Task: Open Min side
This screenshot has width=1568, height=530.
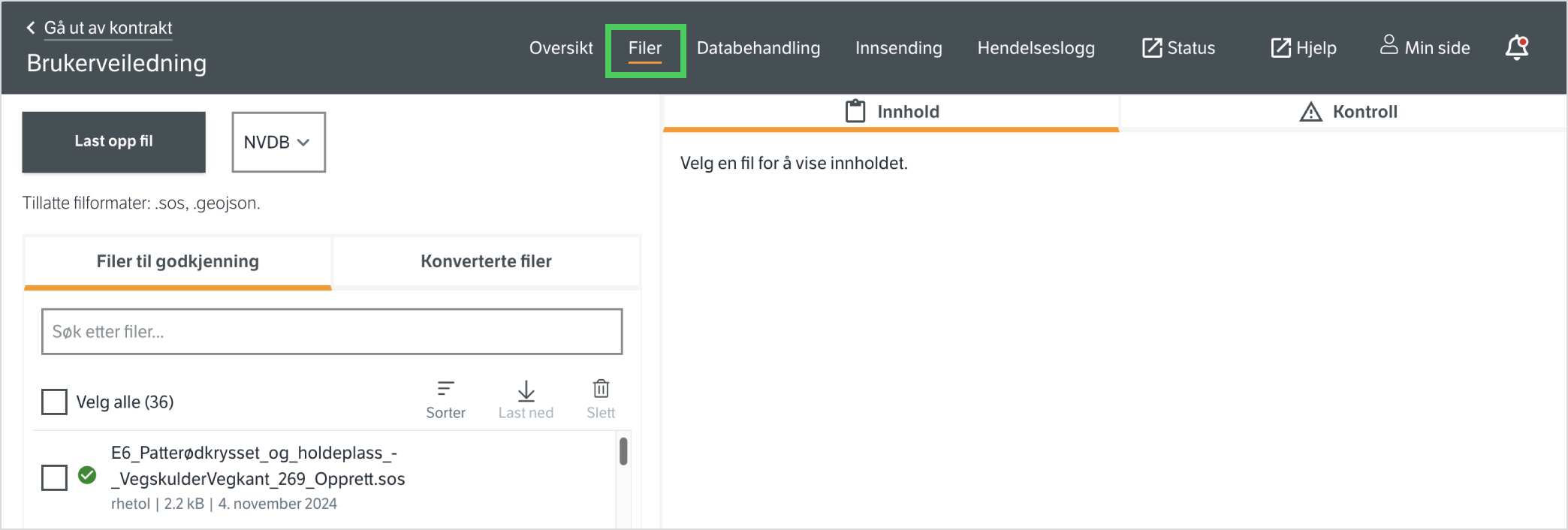Action: (1425, 47)
